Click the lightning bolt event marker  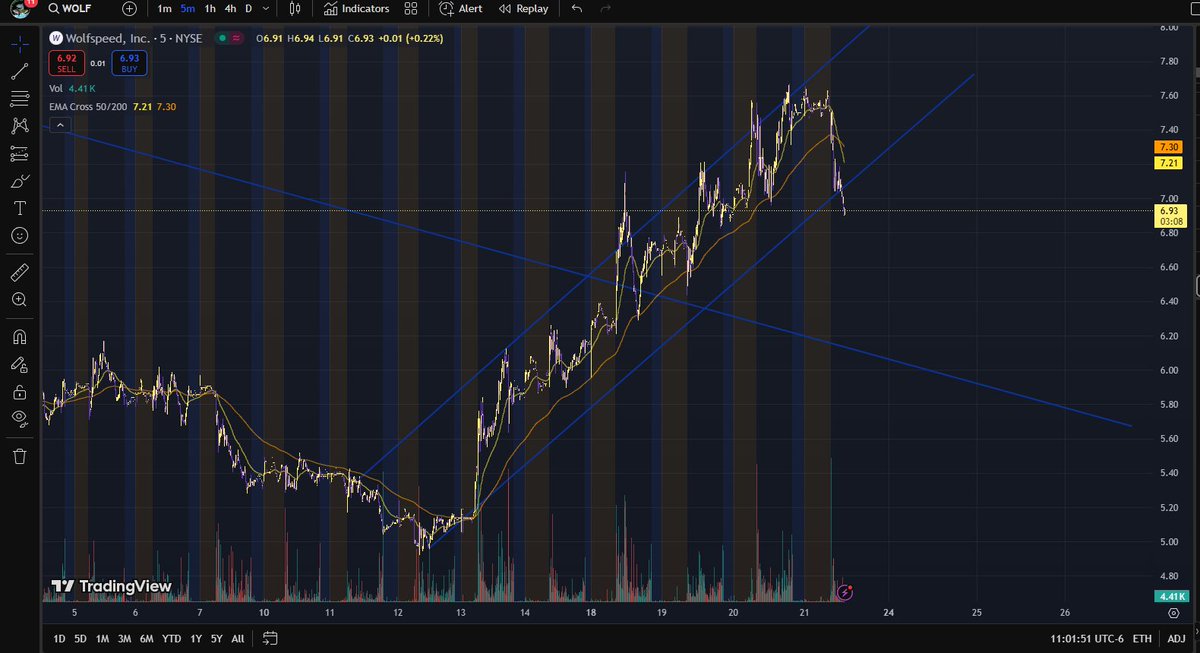[x=845, y=592]
